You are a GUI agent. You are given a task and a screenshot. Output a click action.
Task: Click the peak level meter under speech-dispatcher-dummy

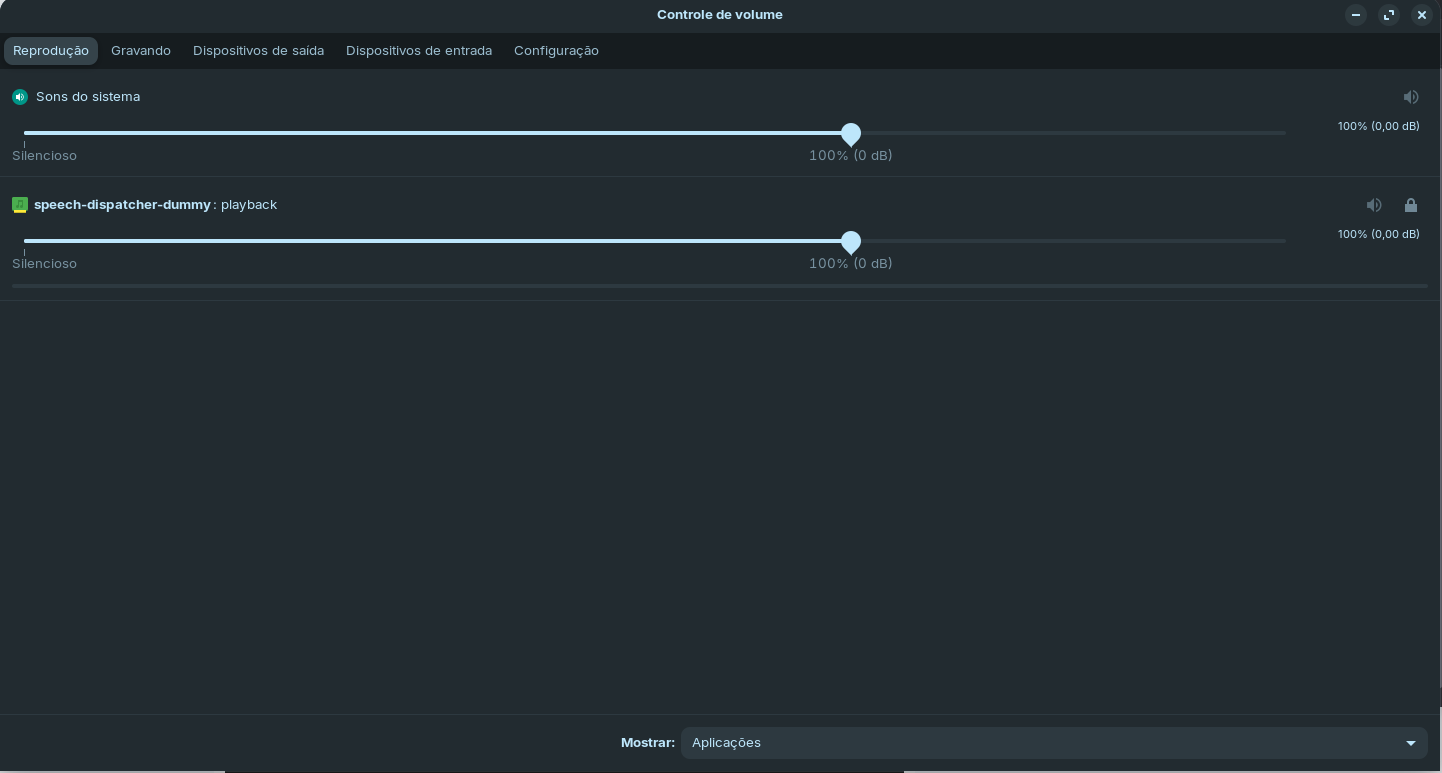pyautogui.click(x=720, y=286)
